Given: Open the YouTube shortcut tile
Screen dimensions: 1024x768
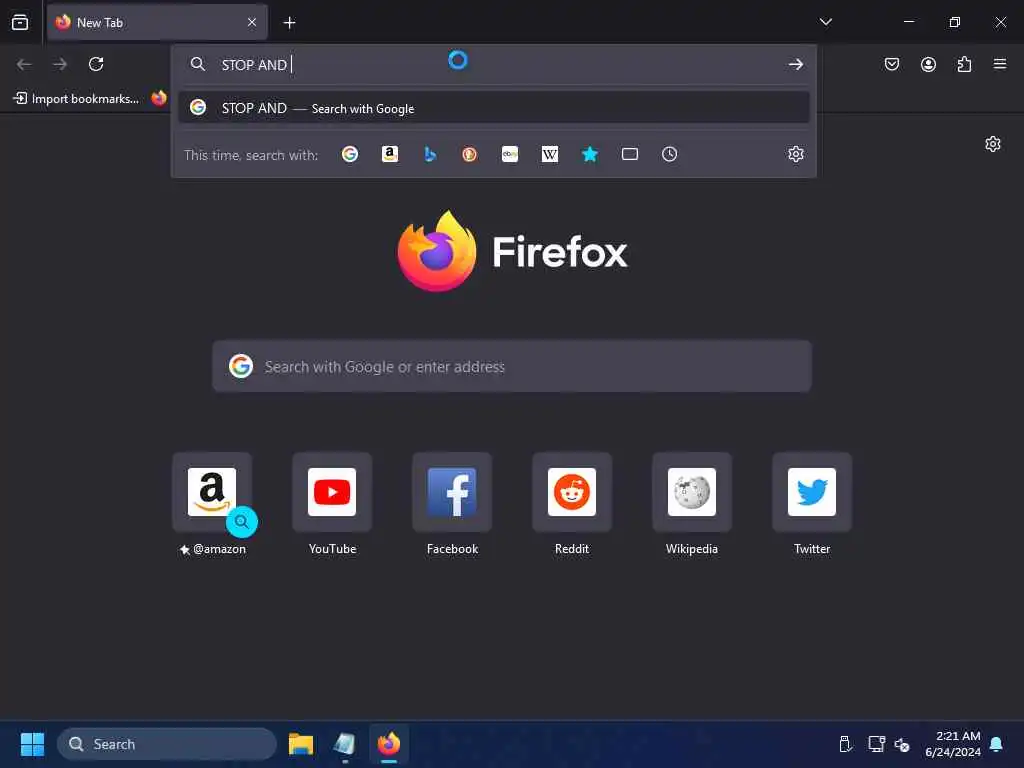Looking at the screenshot, I should pos(332,492).
